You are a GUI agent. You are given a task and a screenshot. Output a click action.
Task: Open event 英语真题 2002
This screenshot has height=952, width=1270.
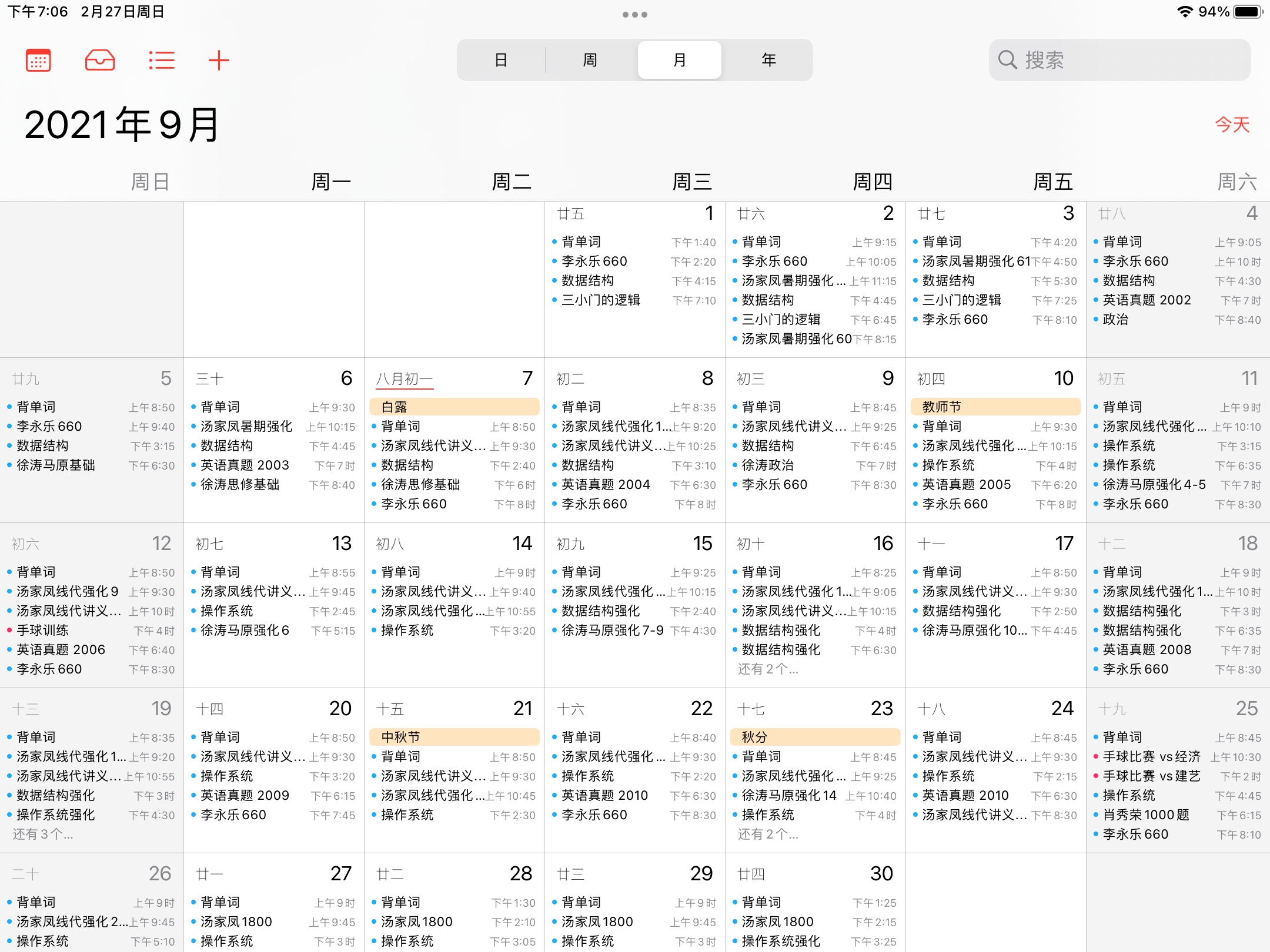[1178, 300]
